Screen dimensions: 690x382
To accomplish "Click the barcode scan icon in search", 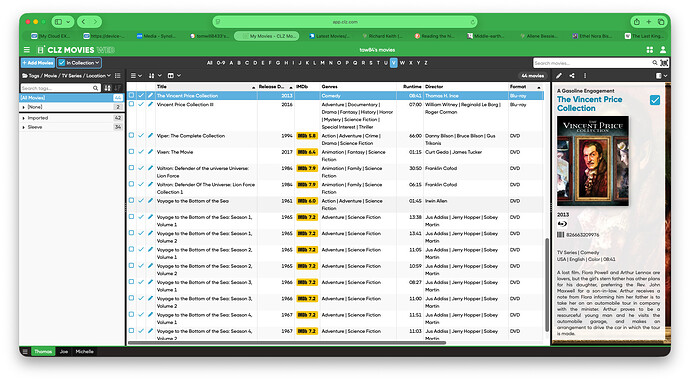I will click(x=664, y=63).
